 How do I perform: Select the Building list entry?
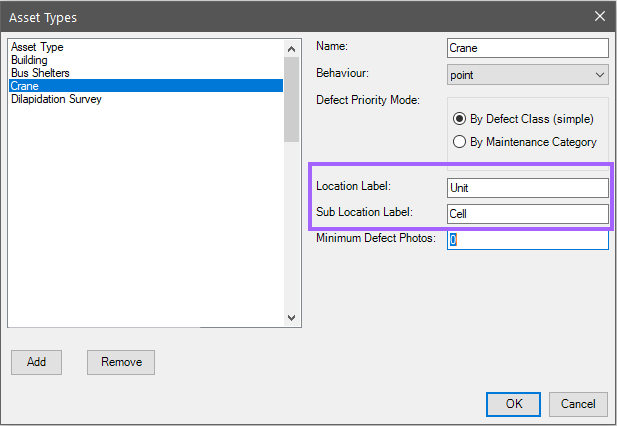pos(29,61)
